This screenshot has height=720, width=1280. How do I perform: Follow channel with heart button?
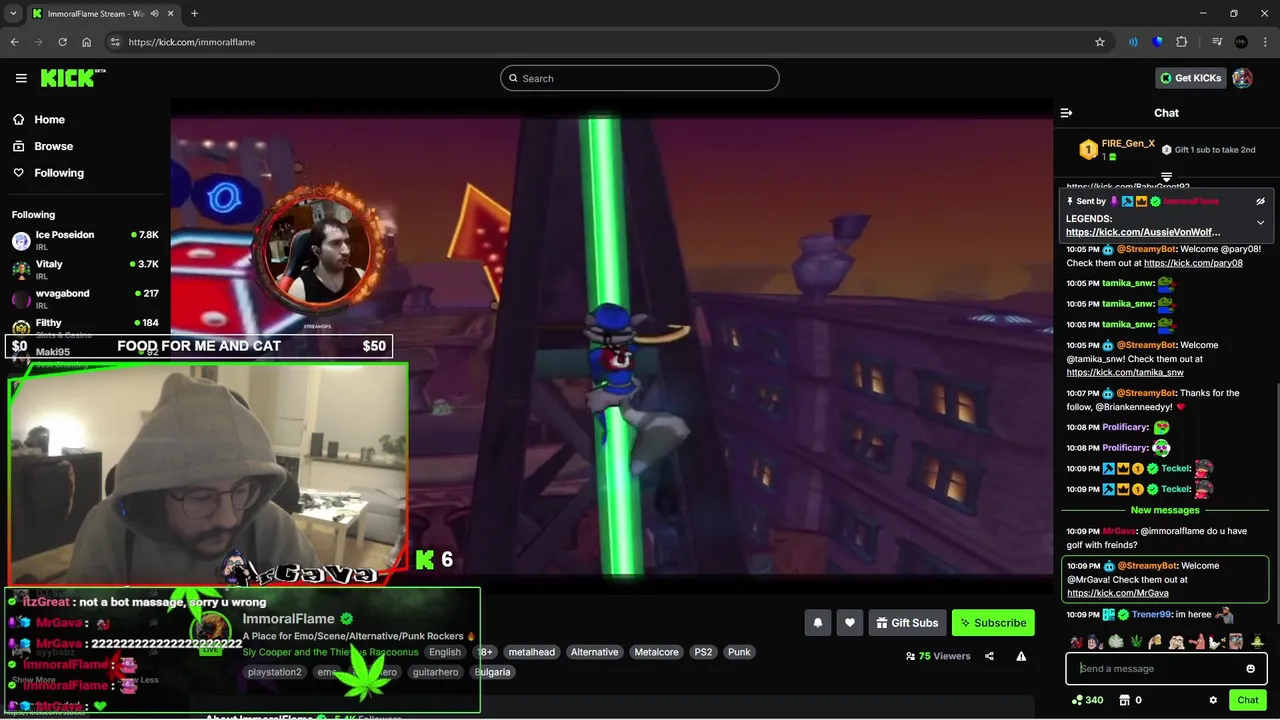850,623
